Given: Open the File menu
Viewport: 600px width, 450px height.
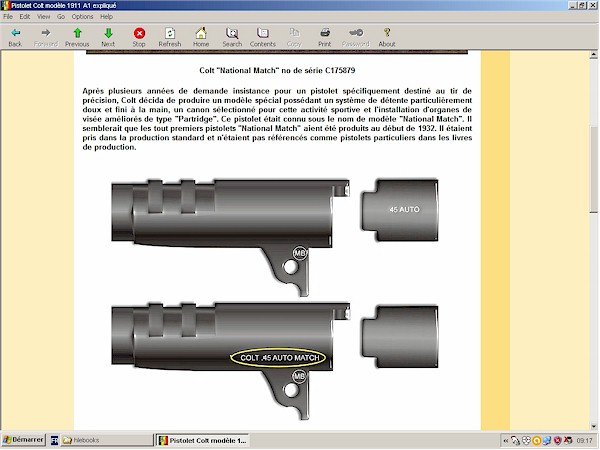Looking at the screenshot, I should pos(8,16).
